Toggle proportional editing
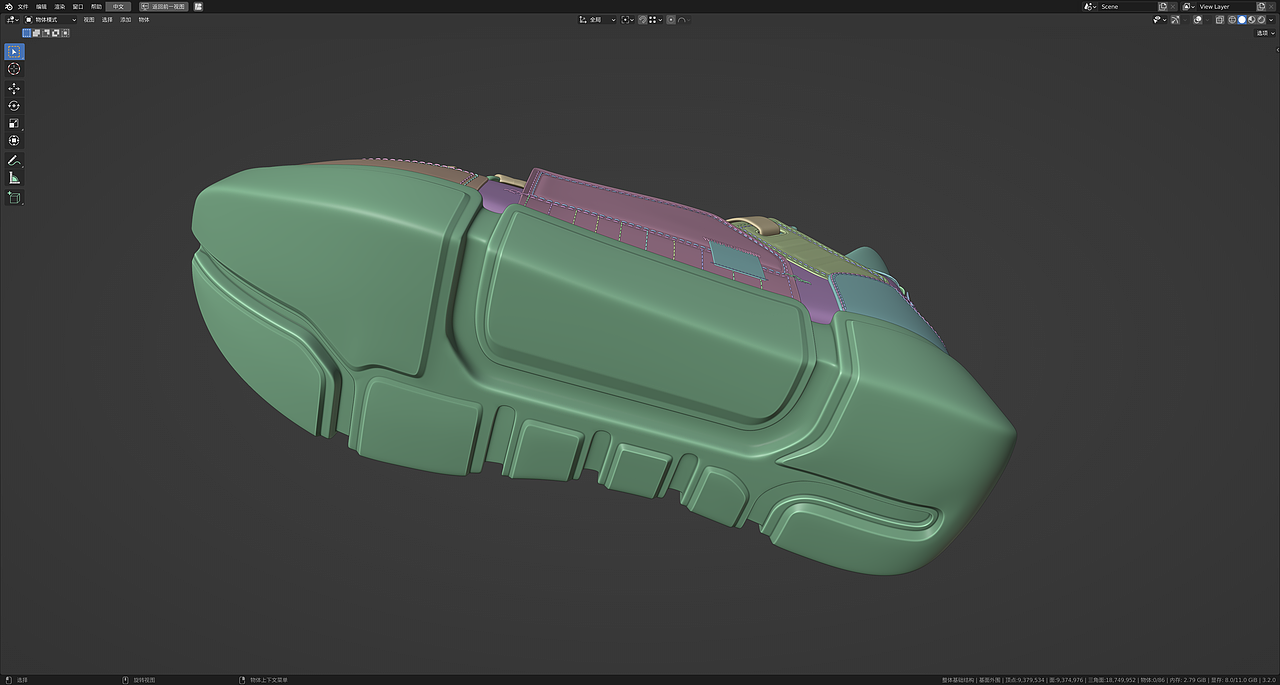Screen dimensions: 1280x685 [x=671, y=19]
